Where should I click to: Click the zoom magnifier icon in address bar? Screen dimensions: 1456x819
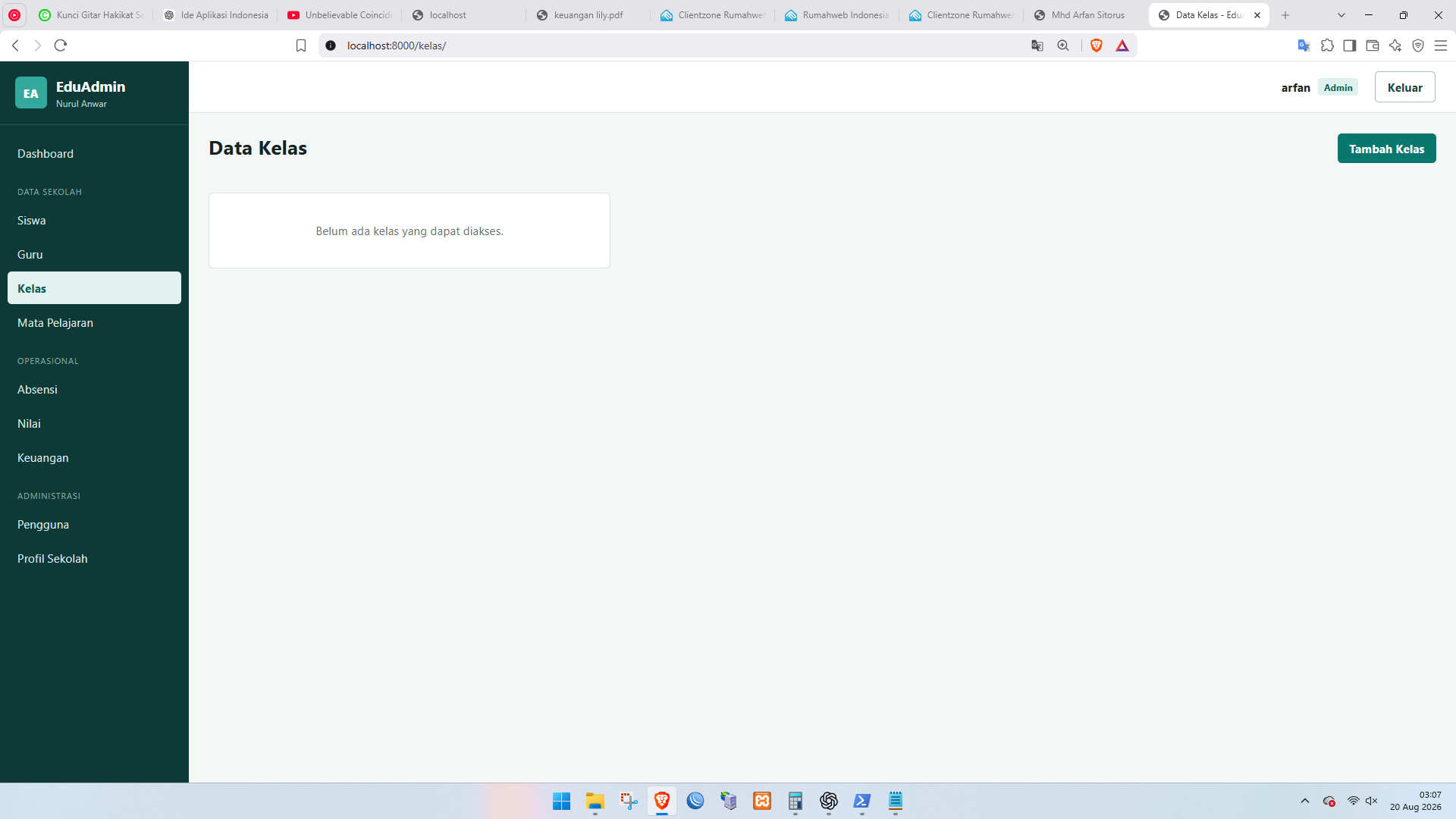pyautogui.click(x=1063, y=45)
